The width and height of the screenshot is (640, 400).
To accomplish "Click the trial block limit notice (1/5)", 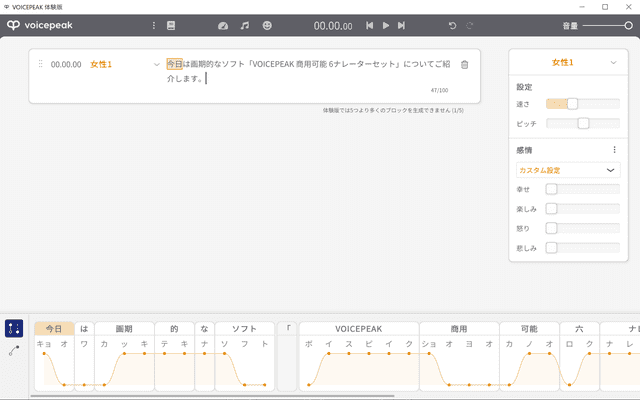I will [x=393, y=110].
